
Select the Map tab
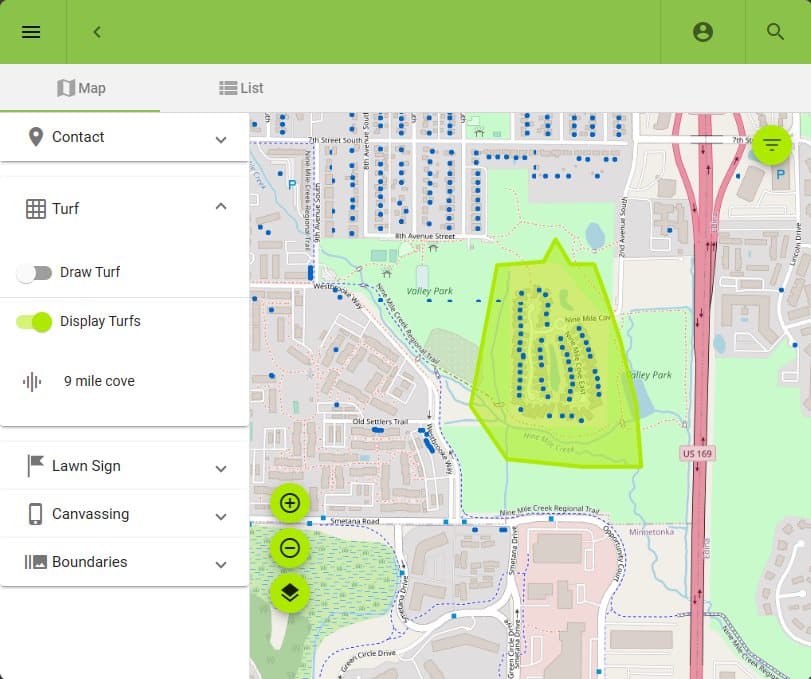(x=81, y=88)
